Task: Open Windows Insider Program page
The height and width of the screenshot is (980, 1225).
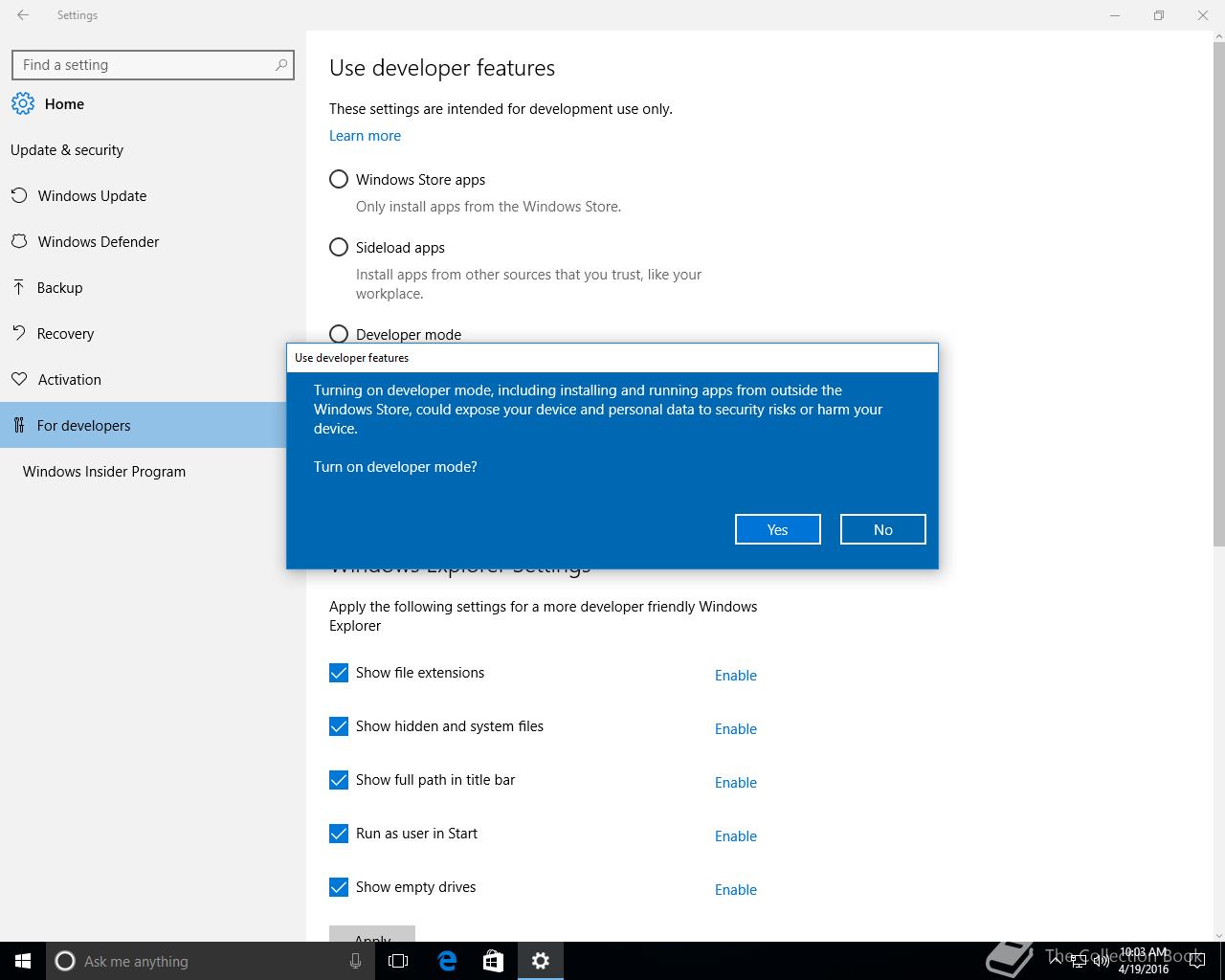Action: (144, 471)
